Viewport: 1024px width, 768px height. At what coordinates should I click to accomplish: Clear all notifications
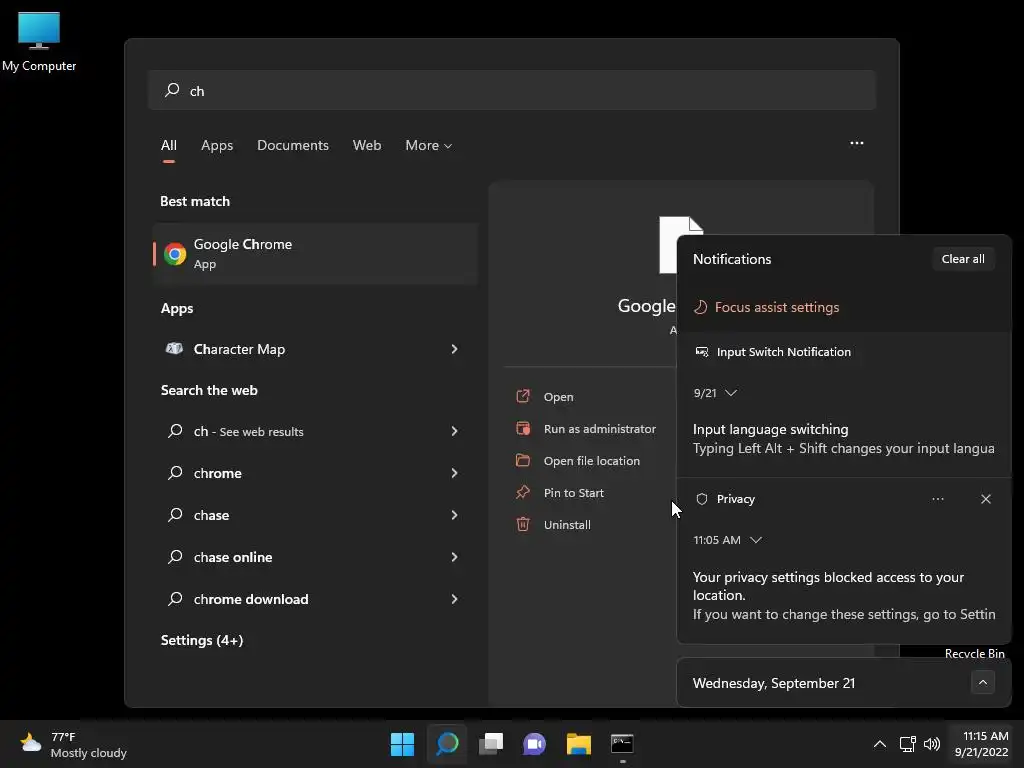tap(963, 259)
